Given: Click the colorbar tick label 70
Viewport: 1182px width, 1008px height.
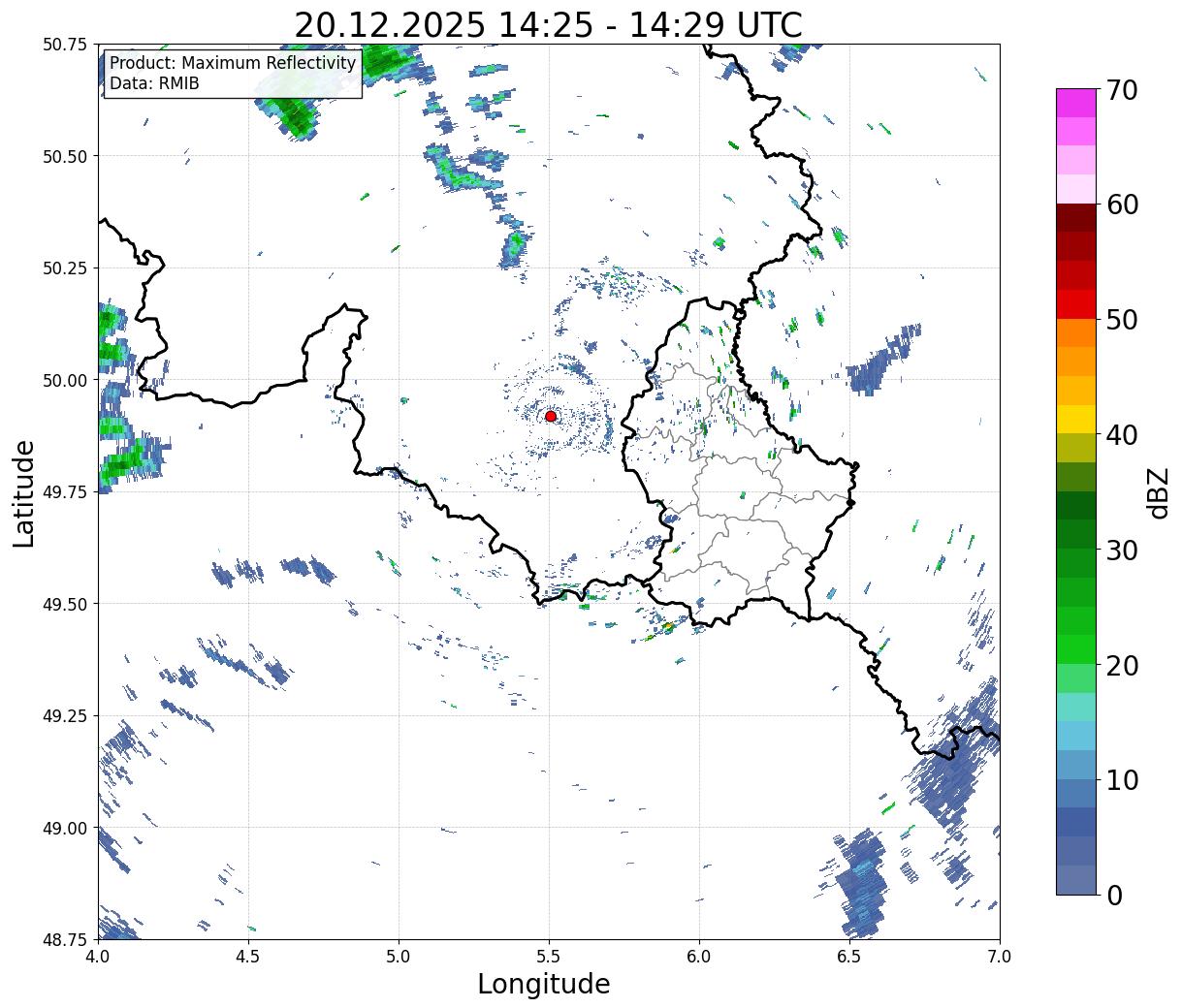Looking at the screenshot, I should pyautogui.click(x=1121, y=90).
